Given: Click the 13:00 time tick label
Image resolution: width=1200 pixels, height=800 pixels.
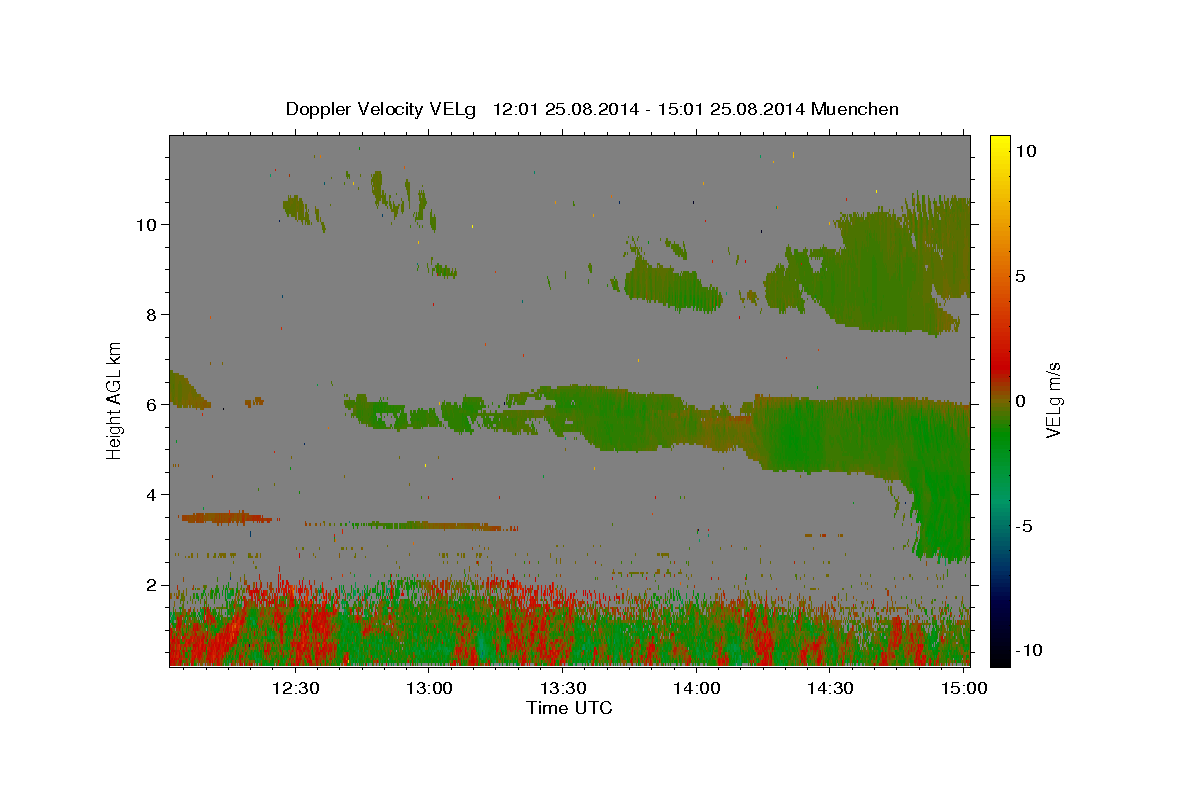Looking at the screenshot, I should tap(429, 688).
